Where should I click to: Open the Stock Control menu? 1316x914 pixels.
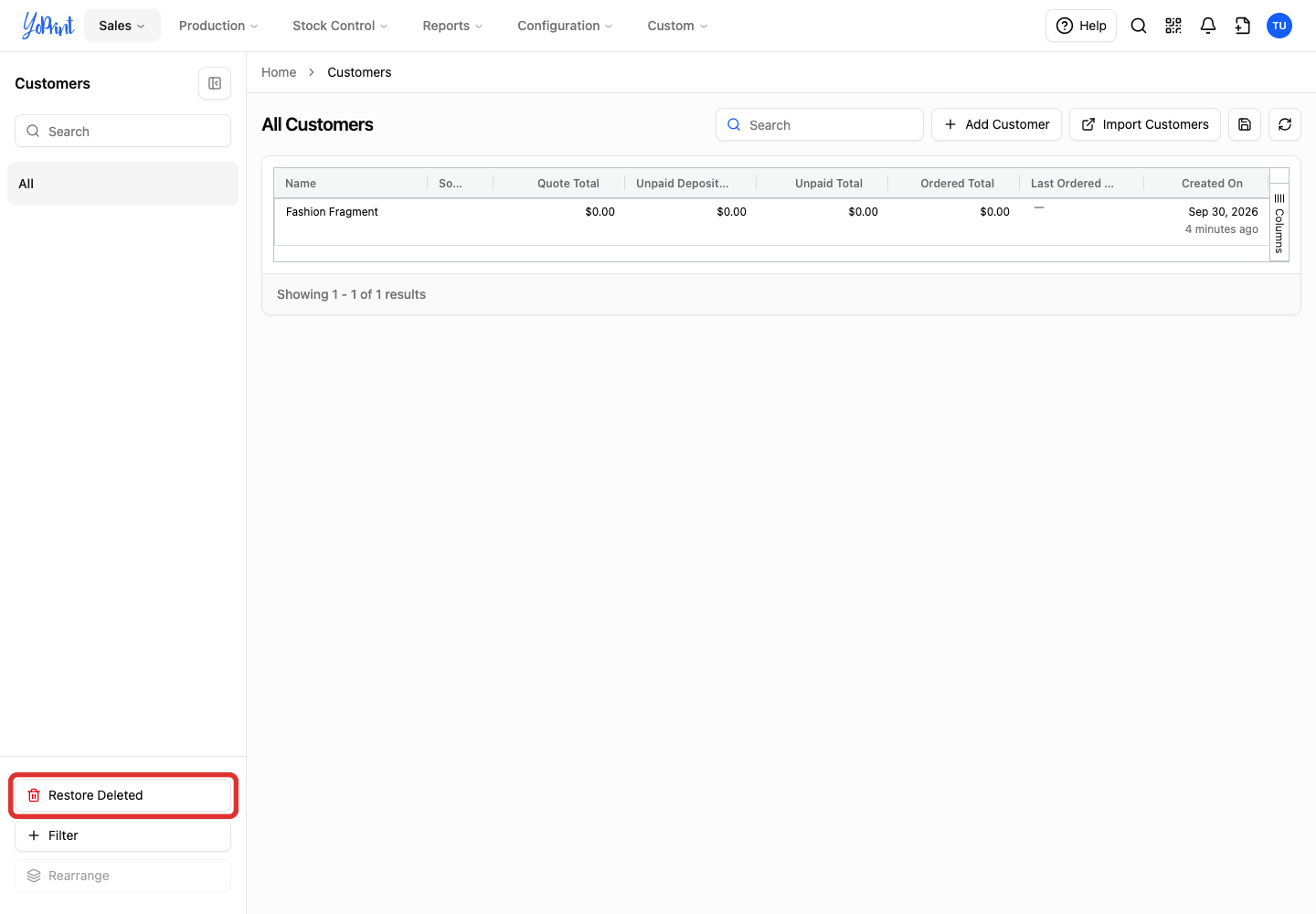340,26
